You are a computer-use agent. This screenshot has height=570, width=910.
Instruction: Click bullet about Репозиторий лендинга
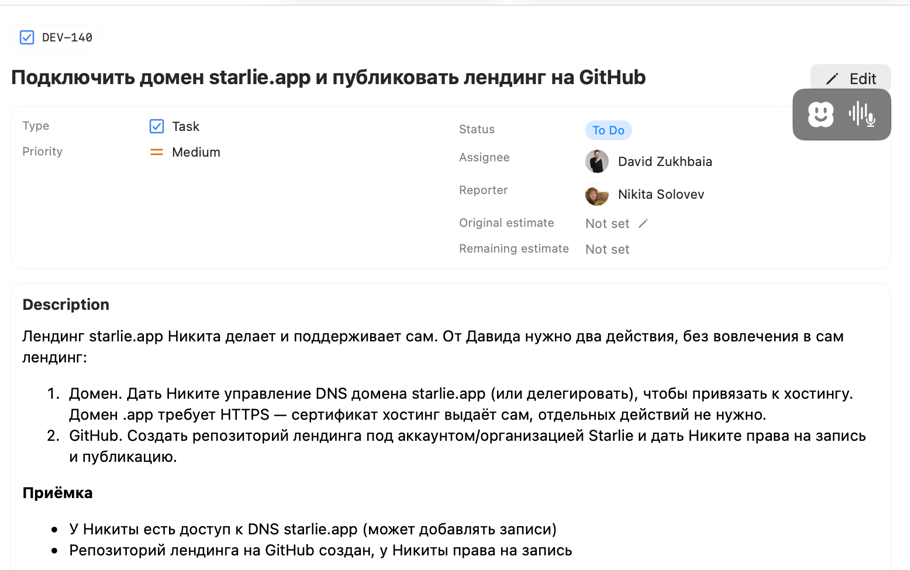(x=320, y=550)
